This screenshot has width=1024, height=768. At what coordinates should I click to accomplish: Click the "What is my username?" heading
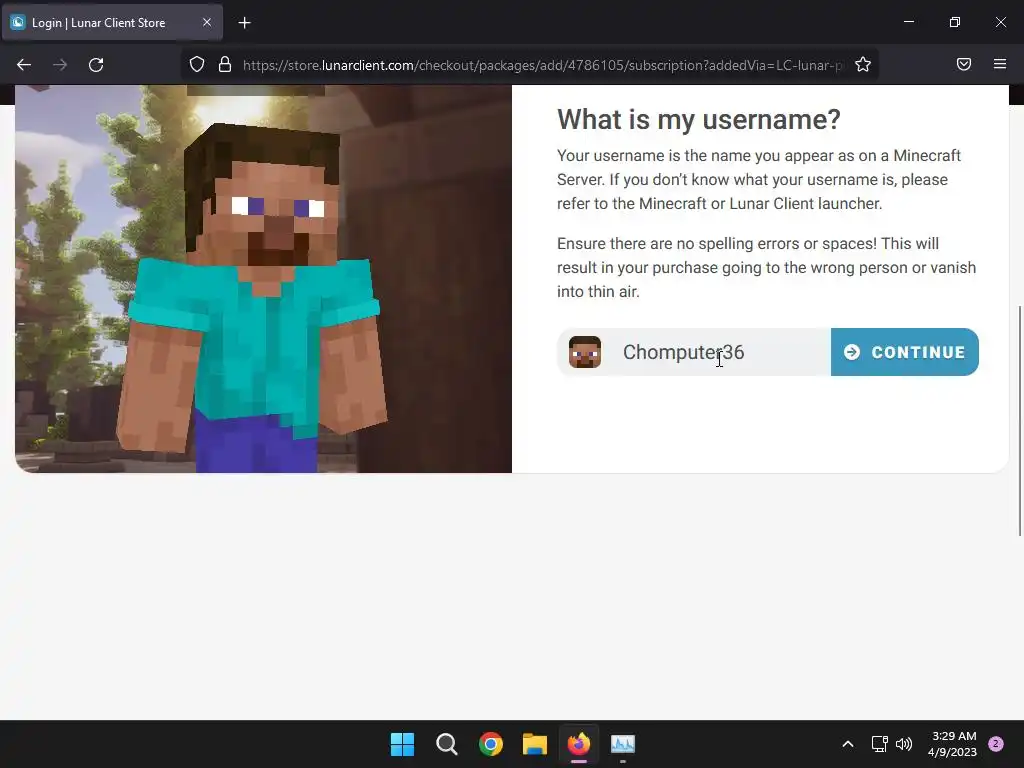(x=699, y=120)
